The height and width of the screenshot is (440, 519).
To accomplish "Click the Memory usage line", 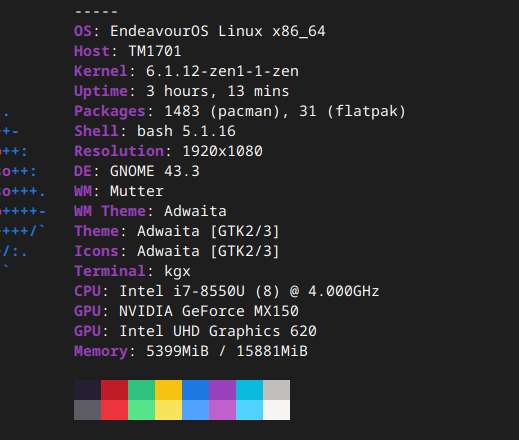I will [x=191, y=351].
